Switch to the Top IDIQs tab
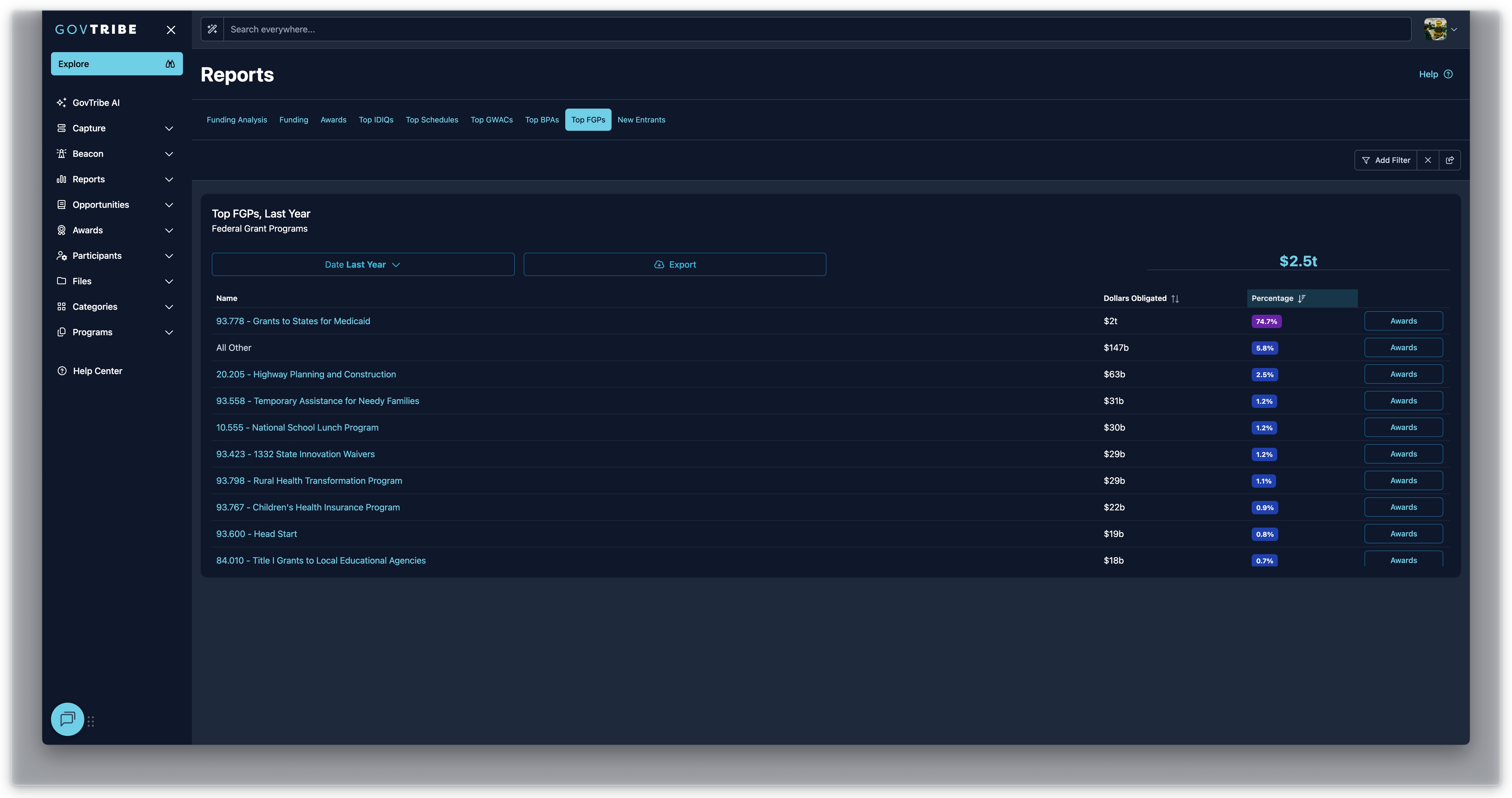This screenshot has height=798, width=1512. pos(376,120)
